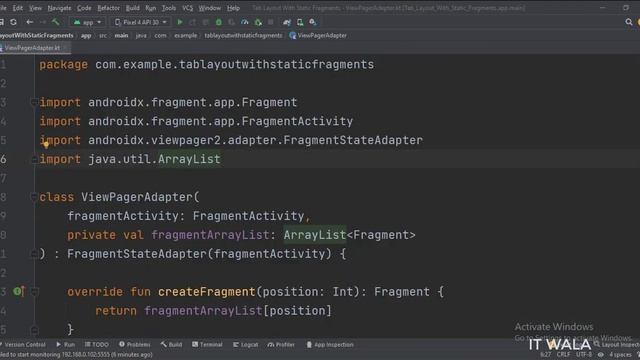Open the Navigate menu
Viewport: 640px width, 360px height.
[59, 8]
